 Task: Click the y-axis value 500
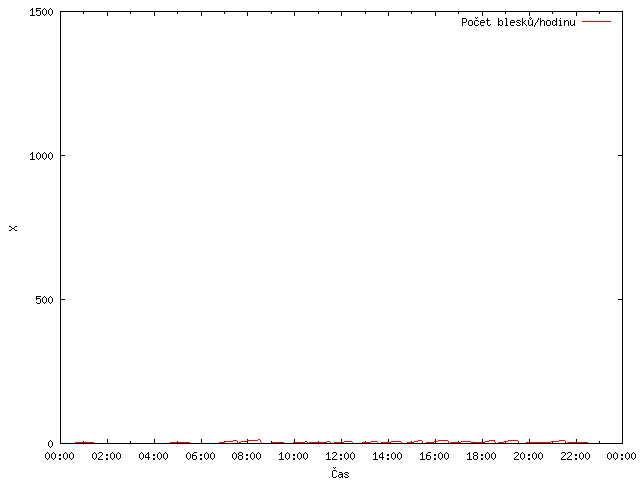[44, 300]
